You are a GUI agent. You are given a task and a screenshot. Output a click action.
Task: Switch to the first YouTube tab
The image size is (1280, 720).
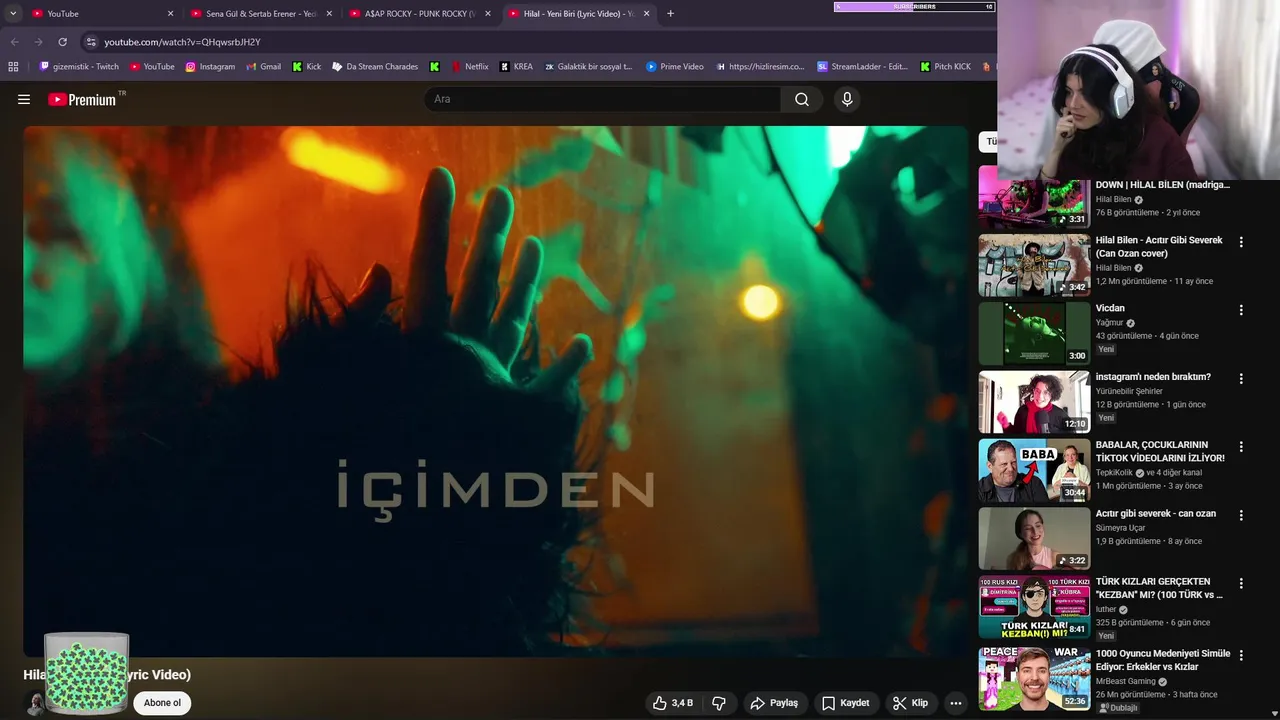(95, 13)
